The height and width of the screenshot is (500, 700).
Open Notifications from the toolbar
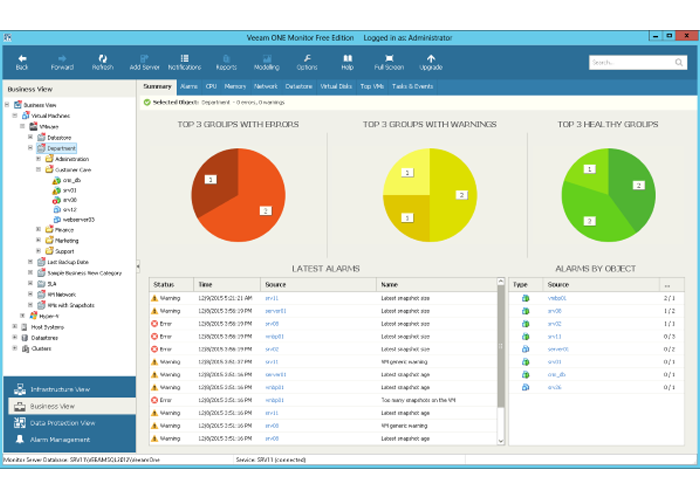pos(184,62)
